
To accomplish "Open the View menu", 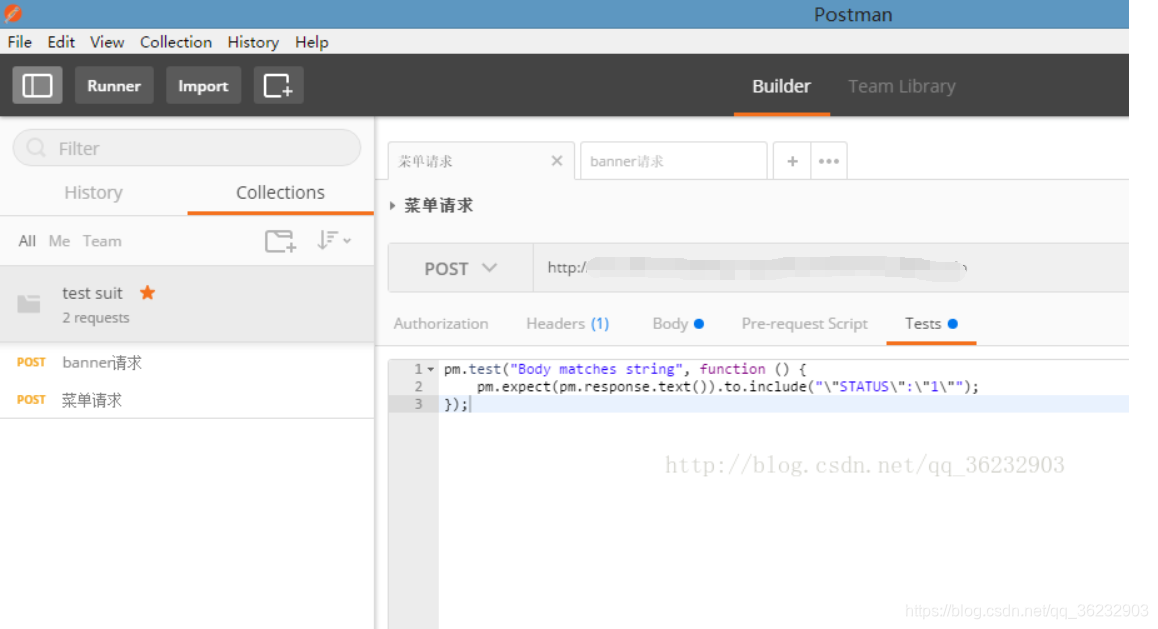I will (107, 42).
